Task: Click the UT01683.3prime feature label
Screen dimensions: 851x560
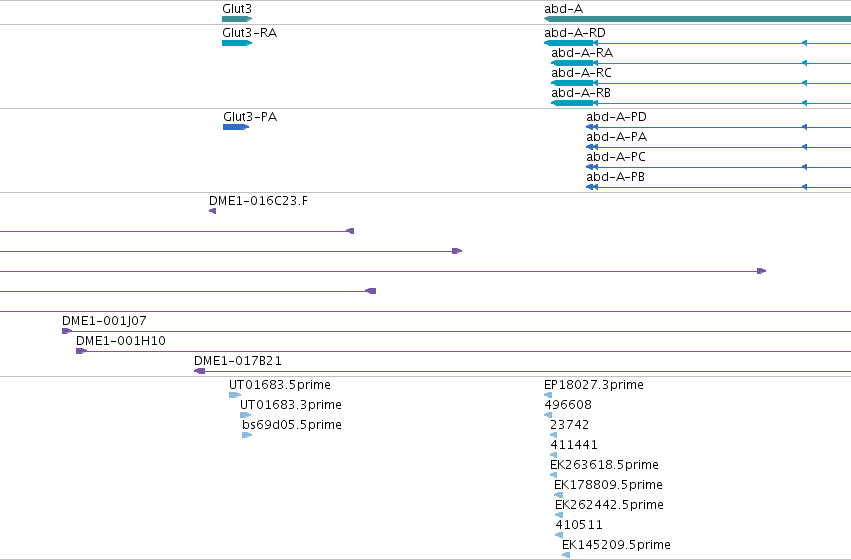Action: pyautogui.click(x=291, y=405)
